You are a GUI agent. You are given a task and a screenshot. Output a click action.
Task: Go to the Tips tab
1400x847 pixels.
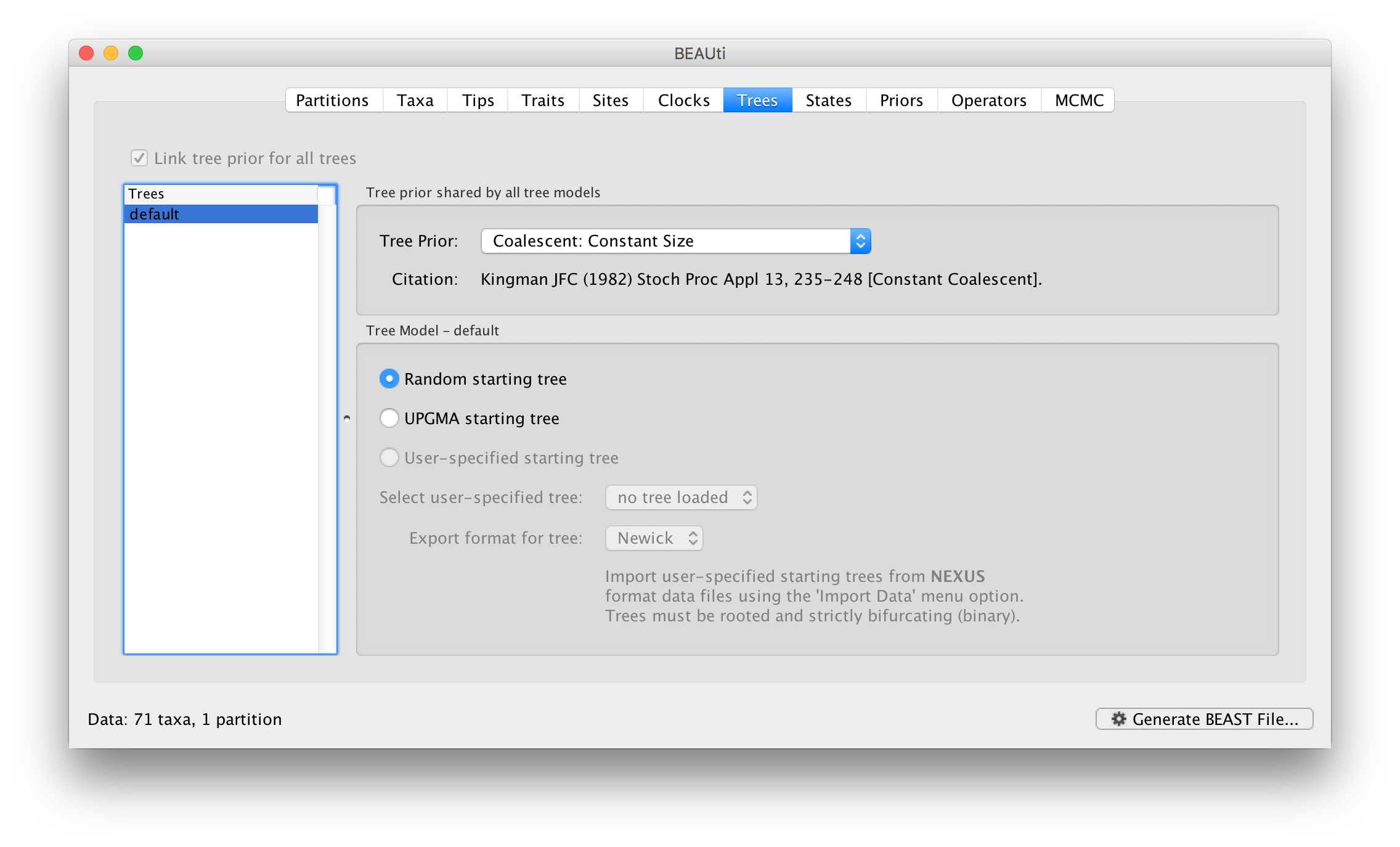click(478, 100)
